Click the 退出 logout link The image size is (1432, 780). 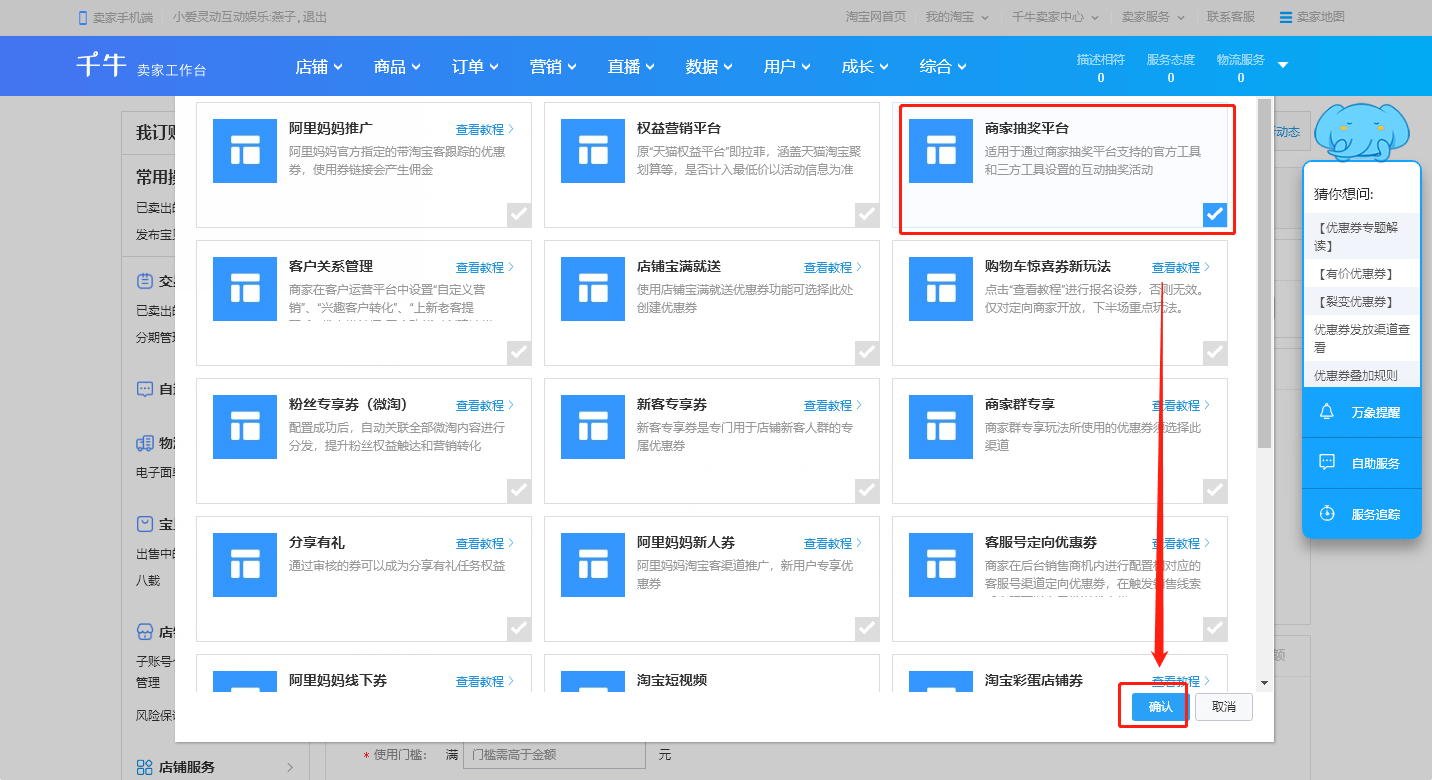tap(316, 17)
